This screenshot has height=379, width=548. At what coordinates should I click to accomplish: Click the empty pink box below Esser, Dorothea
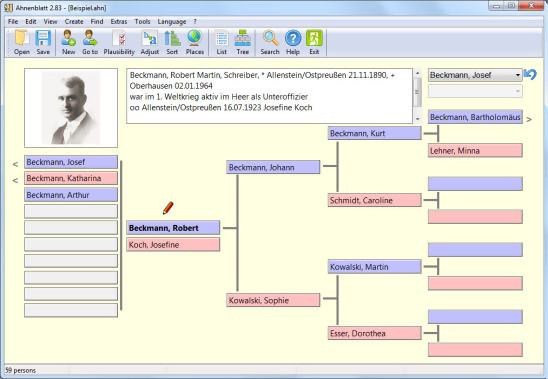[475, 350]
